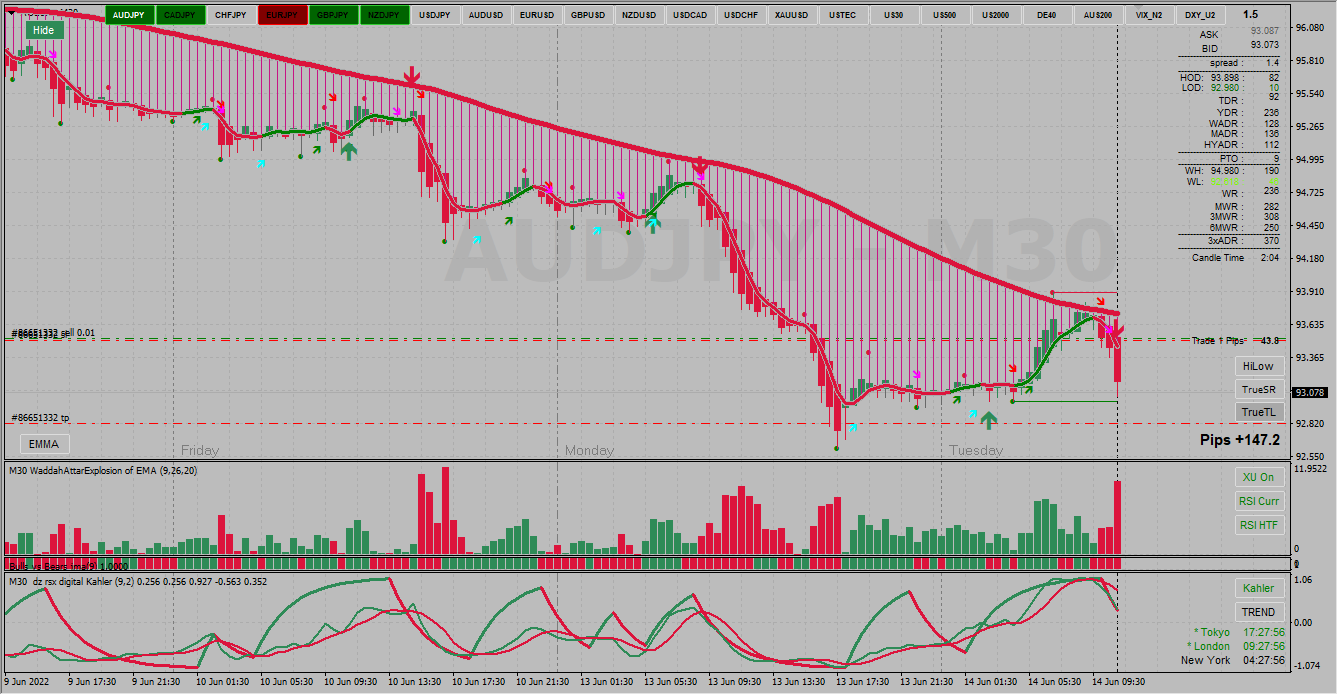This screenshot has width=1338, height=695.
Task: Switch chart to EURJPY symbol
Action: (x=282, y=15)
